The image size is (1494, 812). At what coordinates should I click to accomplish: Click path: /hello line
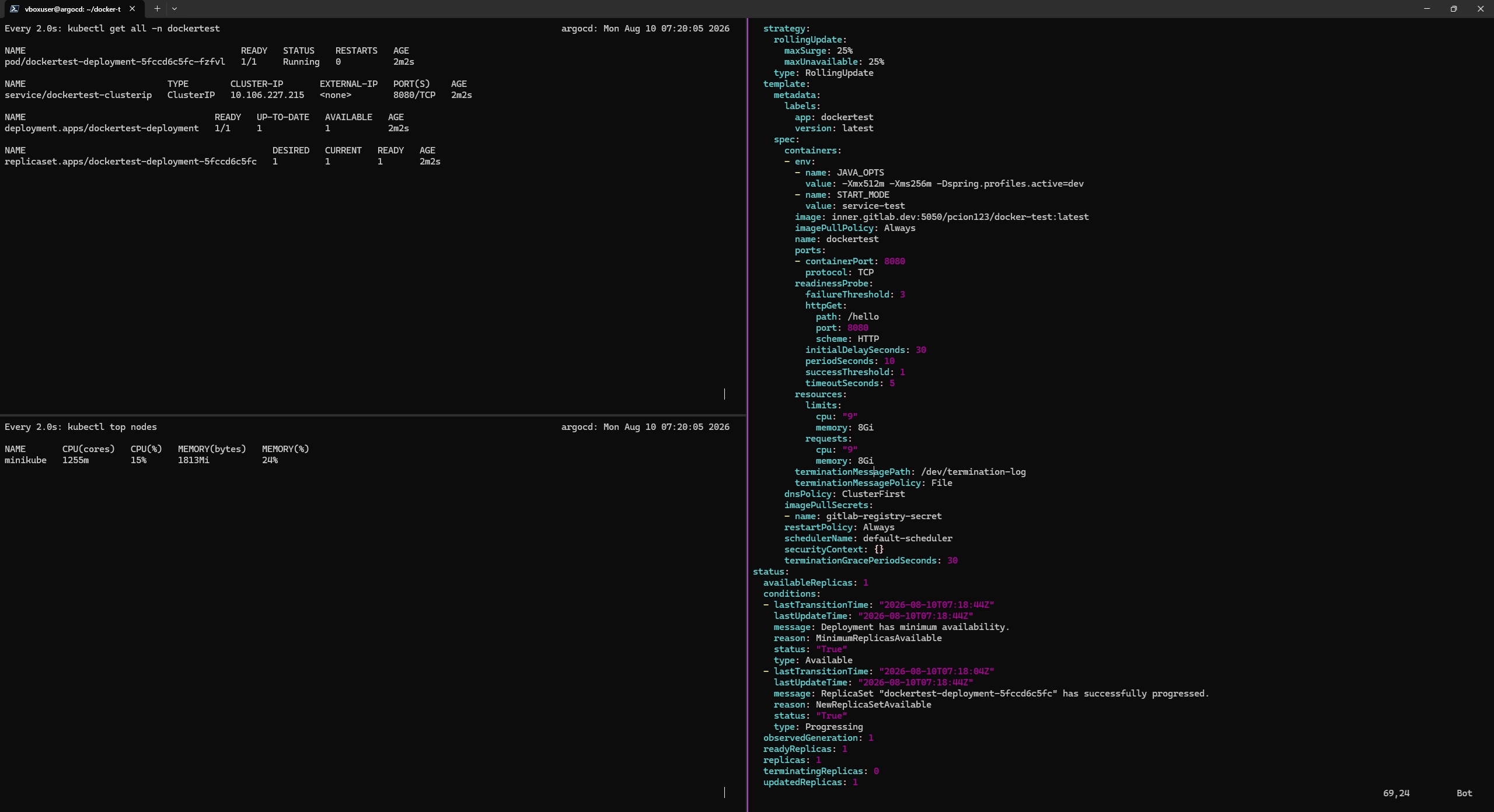pyautogui.click(x=847, y=317)
